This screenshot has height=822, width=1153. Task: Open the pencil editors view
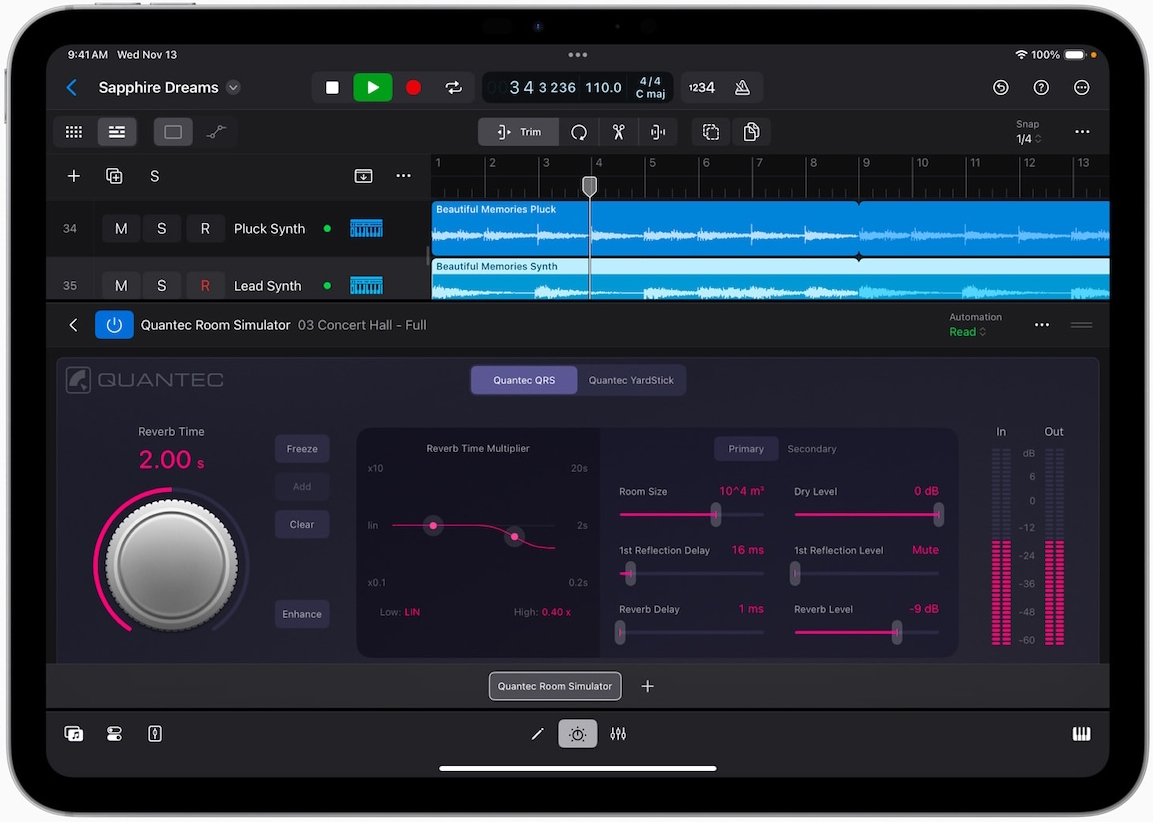(x=538, y=734)
